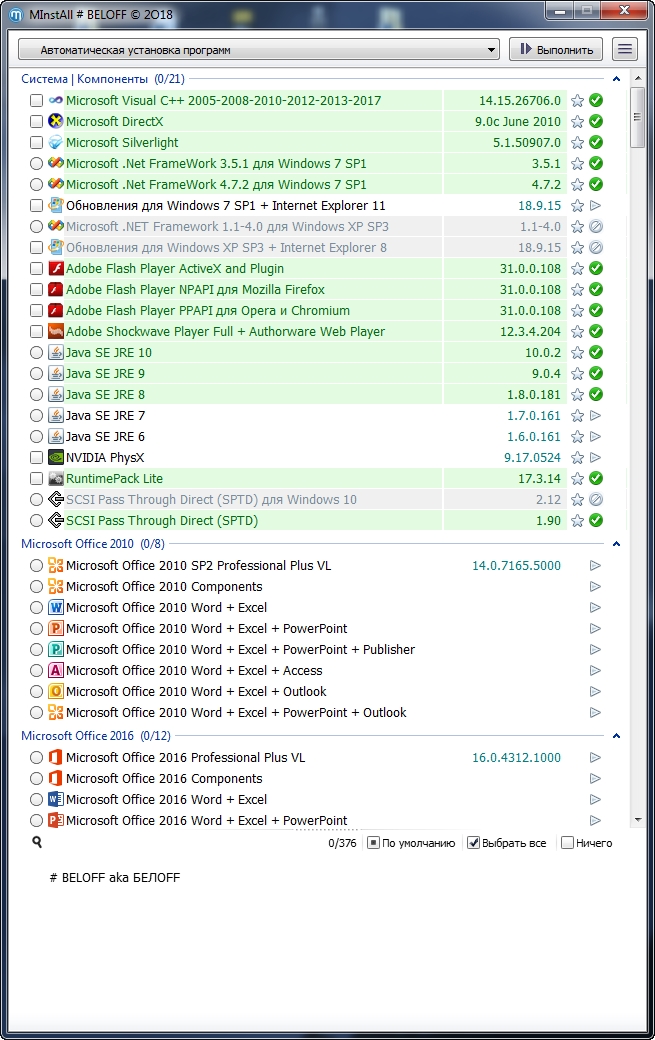Click 'Office 2010 Word + Excel + PowerPoint + Publisher' row
Image resolution: width=655 pixels, height=1040 pixels.
pos(240,650)
